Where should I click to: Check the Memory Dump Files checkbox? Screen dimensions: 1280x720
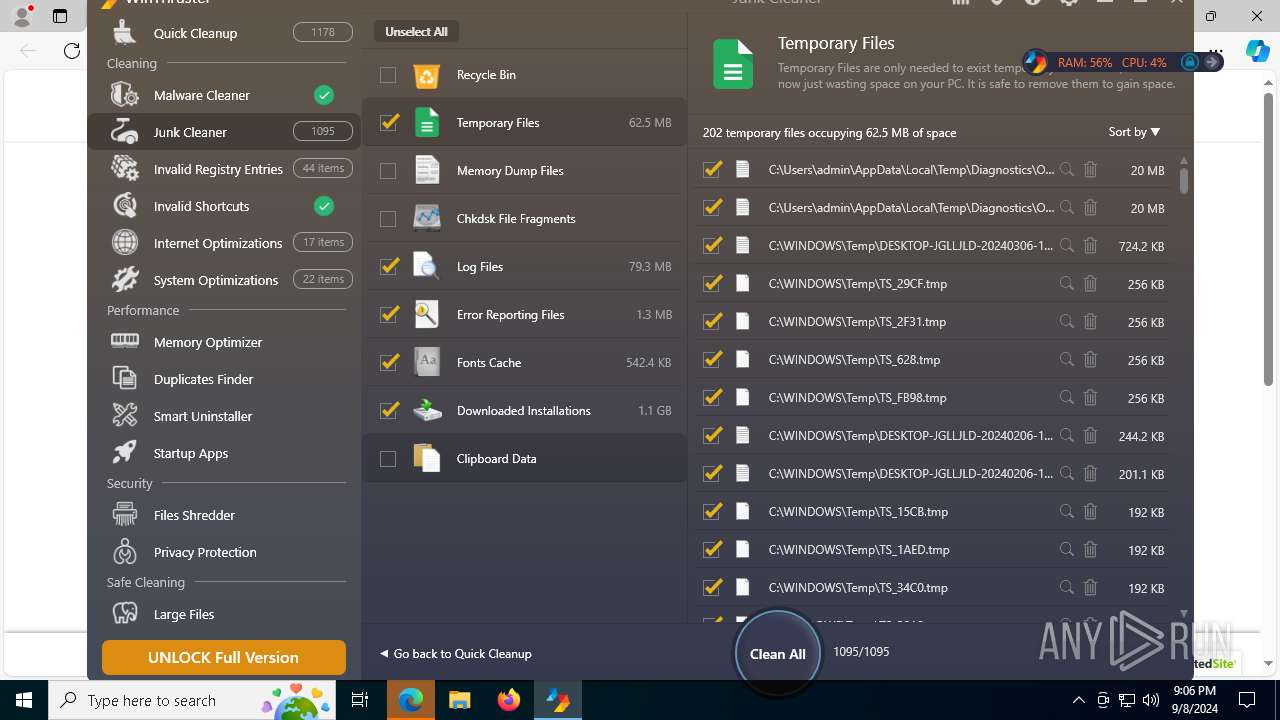(x=388, y=171)
